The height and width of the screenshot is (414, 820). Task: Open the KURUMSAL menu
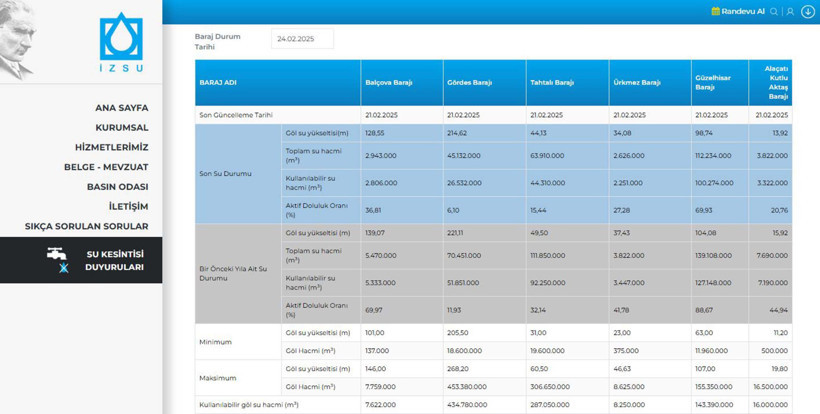[121, 128]
